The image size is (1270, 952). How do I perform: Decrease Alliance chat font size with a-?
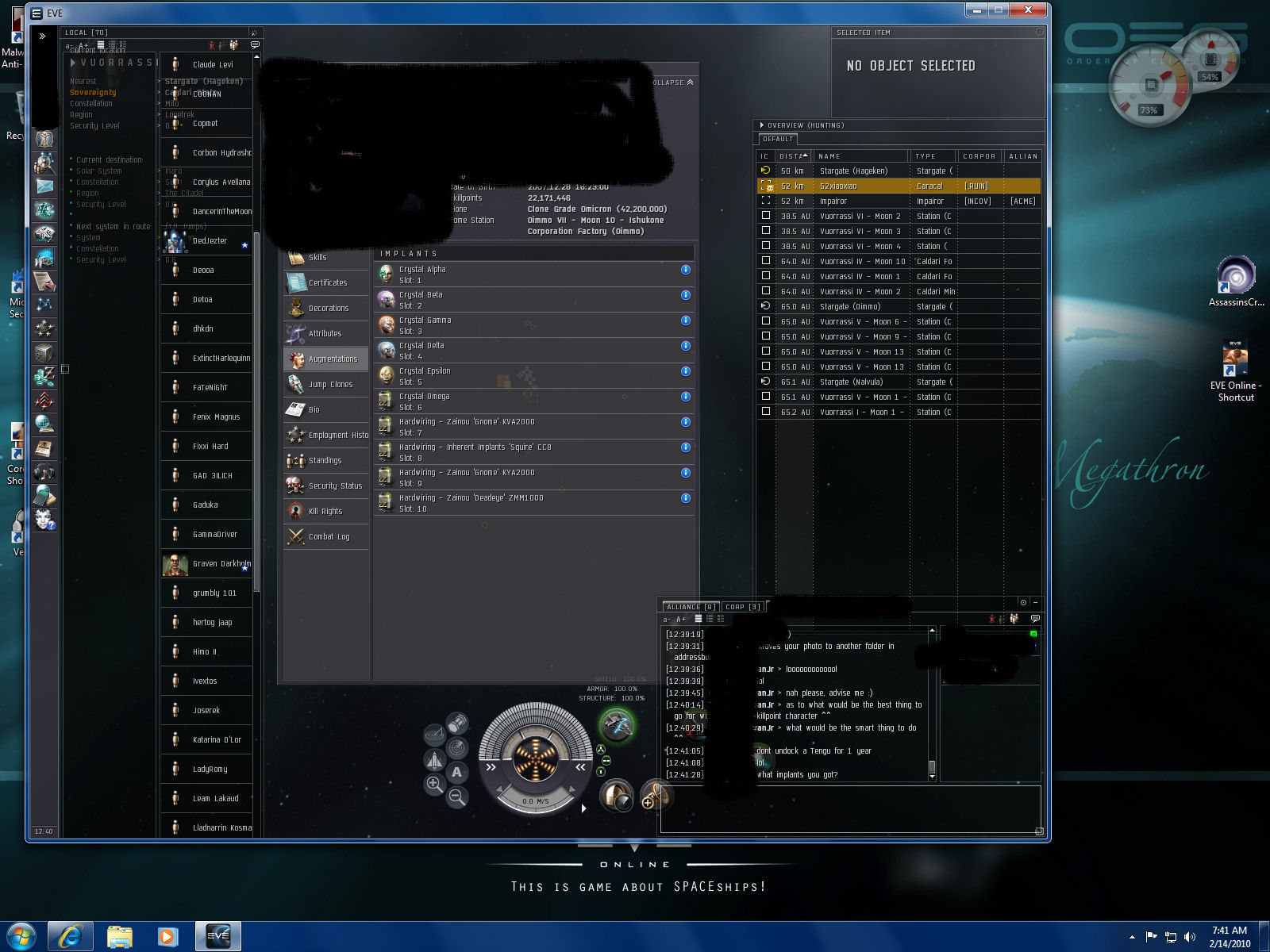coord(667,619)
